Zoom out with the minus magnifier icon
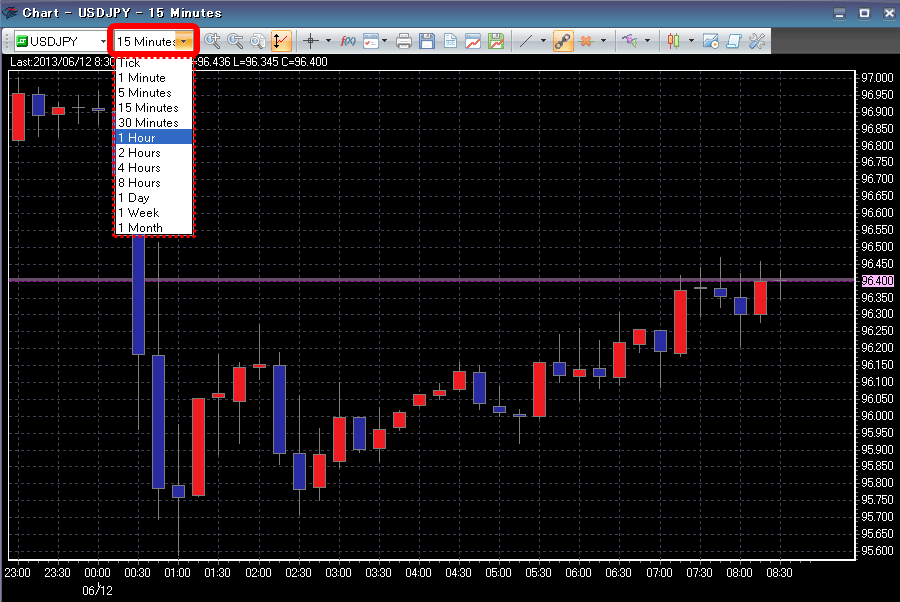Viewport: 900px width, 602px height. point(235,41)
